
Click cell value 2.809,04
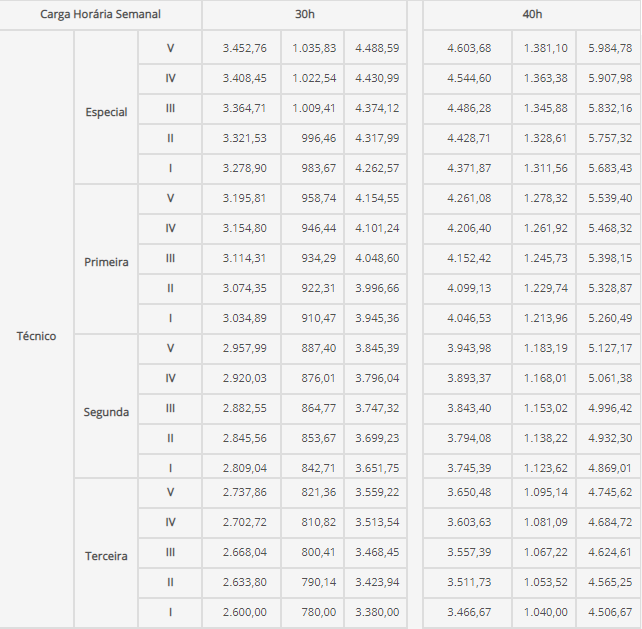[x=244, y=468]
